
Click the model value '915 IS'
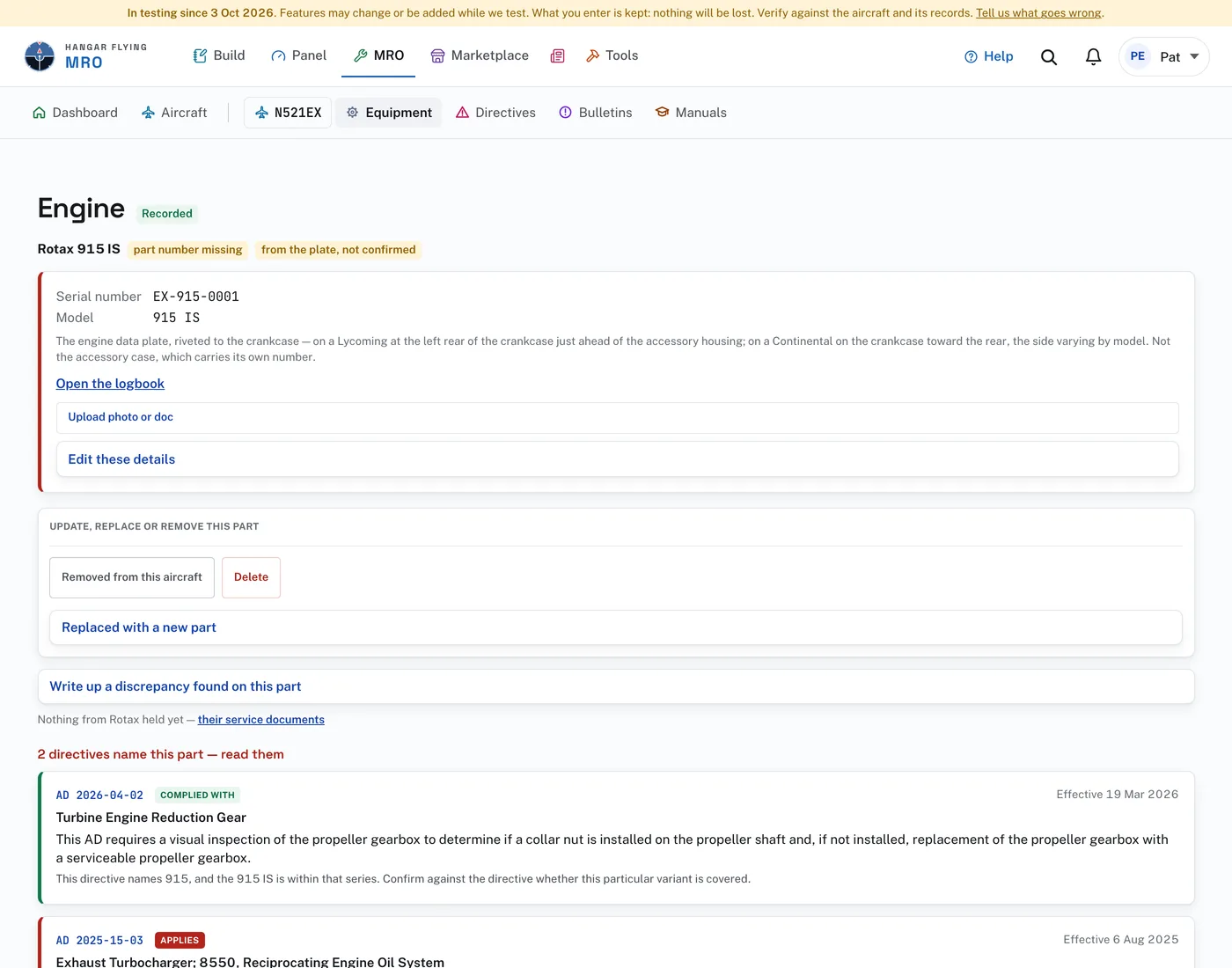[x=176, y=318]
